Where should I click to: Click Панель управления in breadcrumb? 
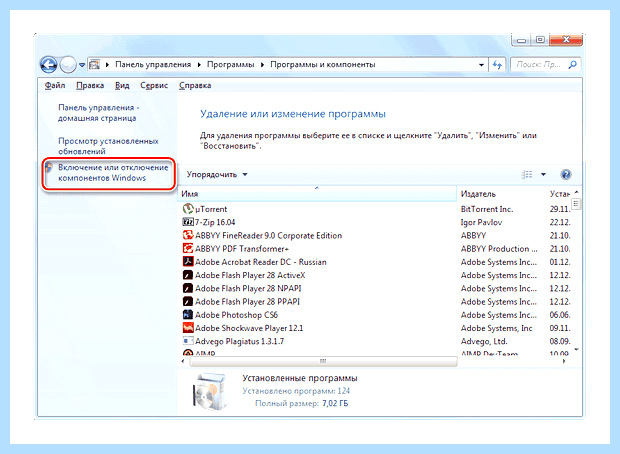[153, 64]
